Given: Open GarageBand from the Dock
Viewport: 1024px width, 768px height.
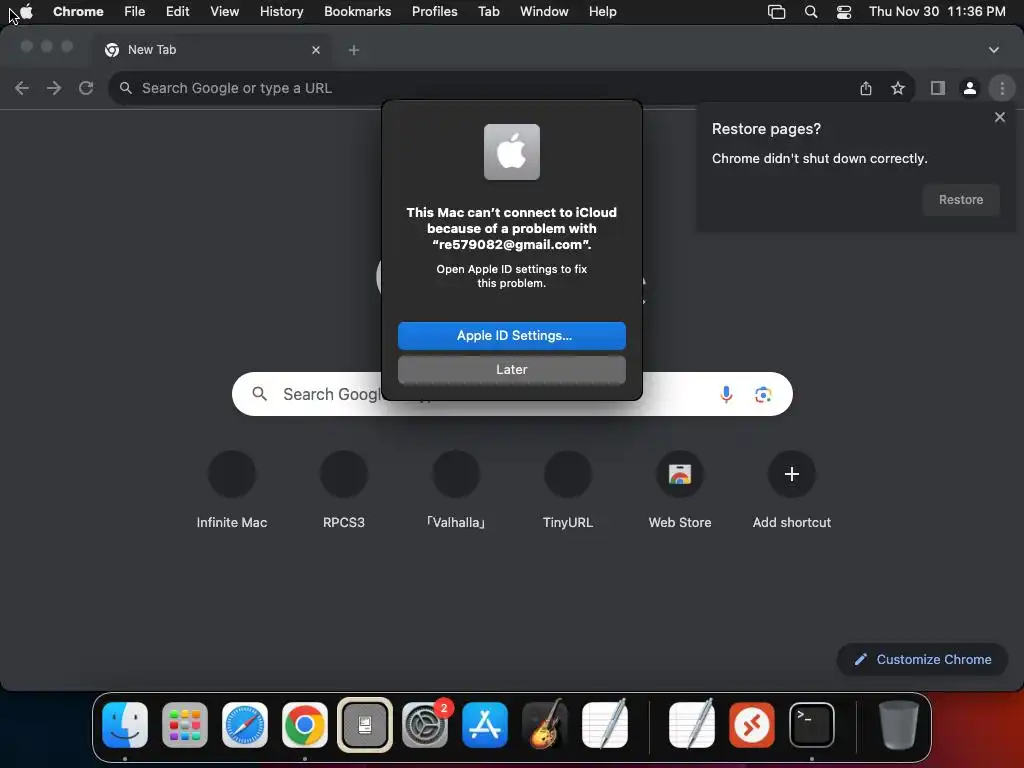Looking at the screenshot, I should (x=545, y=725).
